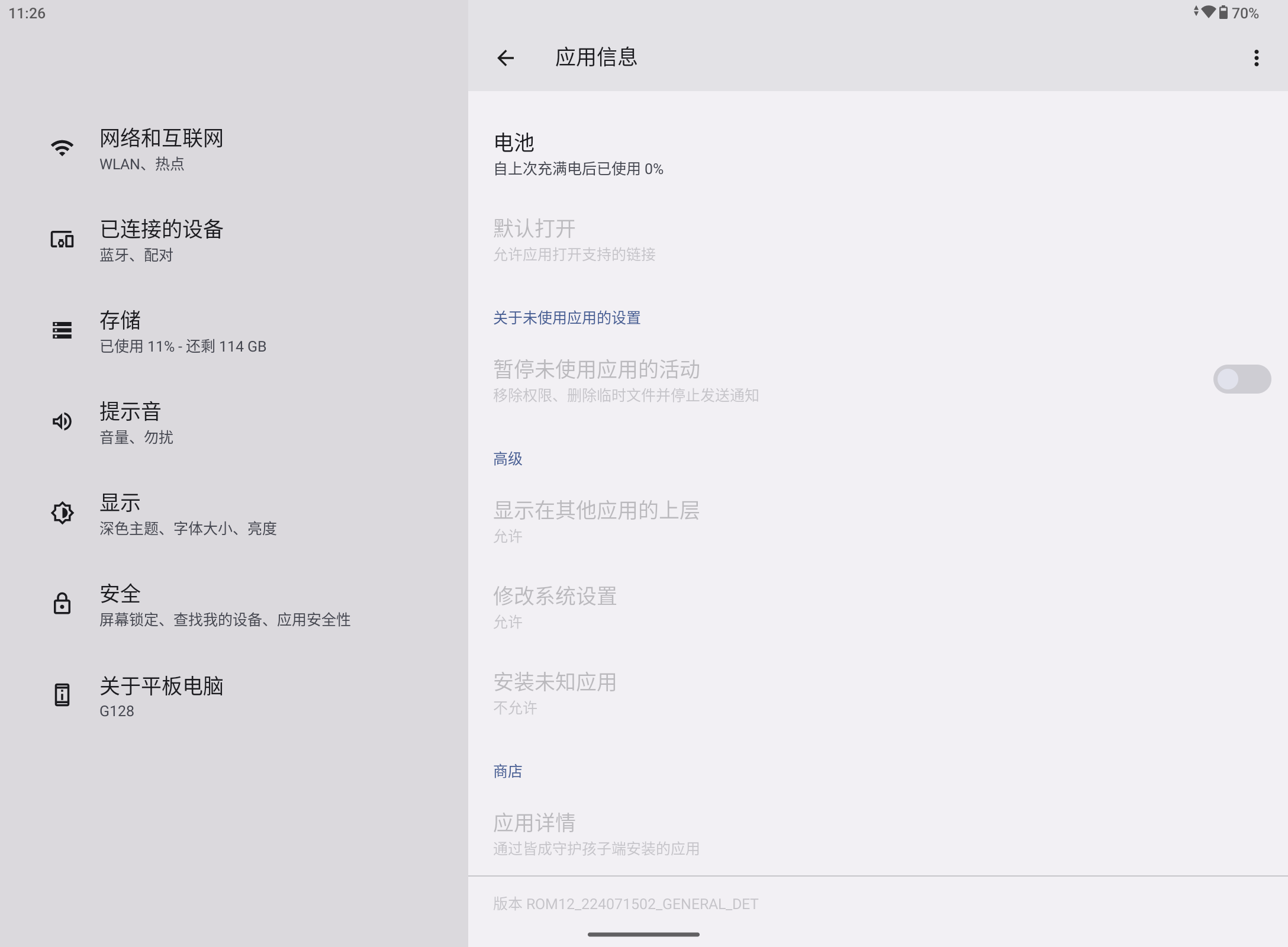Image resolution: width=1288 pixels, height=947 pixels.
Task: Select the lock icon next to 安全
Action: (x=62, y=604)
